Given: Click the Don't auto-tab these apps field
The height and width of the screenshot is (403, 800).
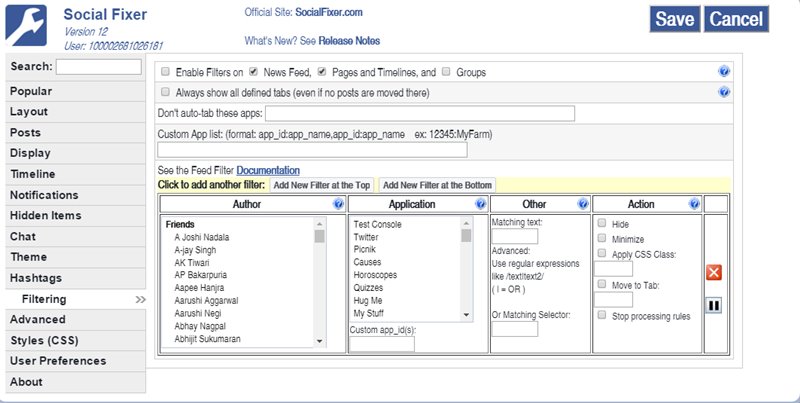Looking at the screenshot, I should pos(420,113).
